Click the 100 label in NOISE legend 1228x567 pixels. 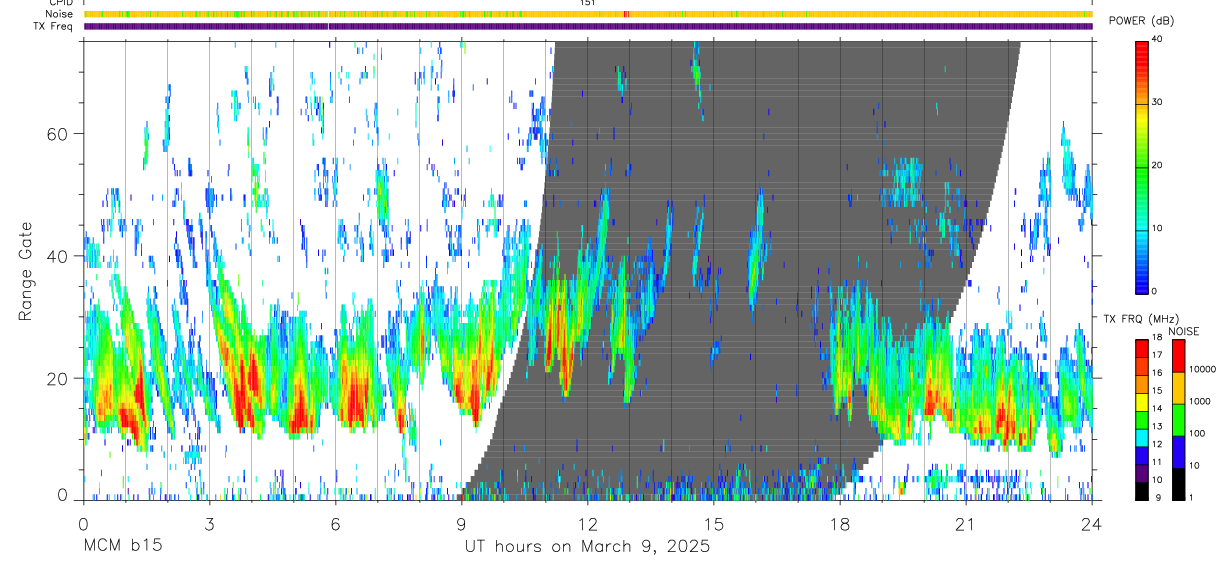tap(1196, 433)
